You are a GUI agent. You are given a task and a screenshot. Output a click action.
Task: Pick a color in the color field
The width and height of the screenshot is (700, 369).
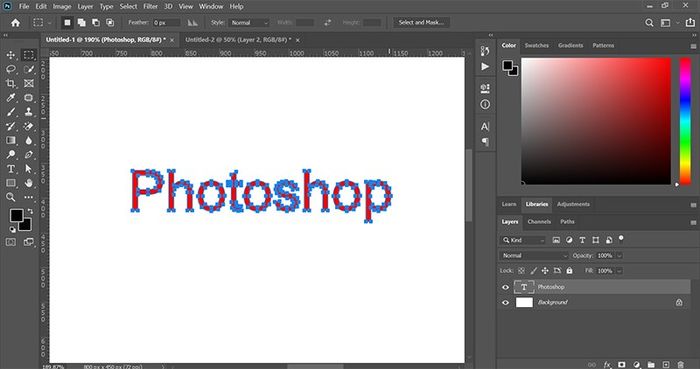point(596,121)
